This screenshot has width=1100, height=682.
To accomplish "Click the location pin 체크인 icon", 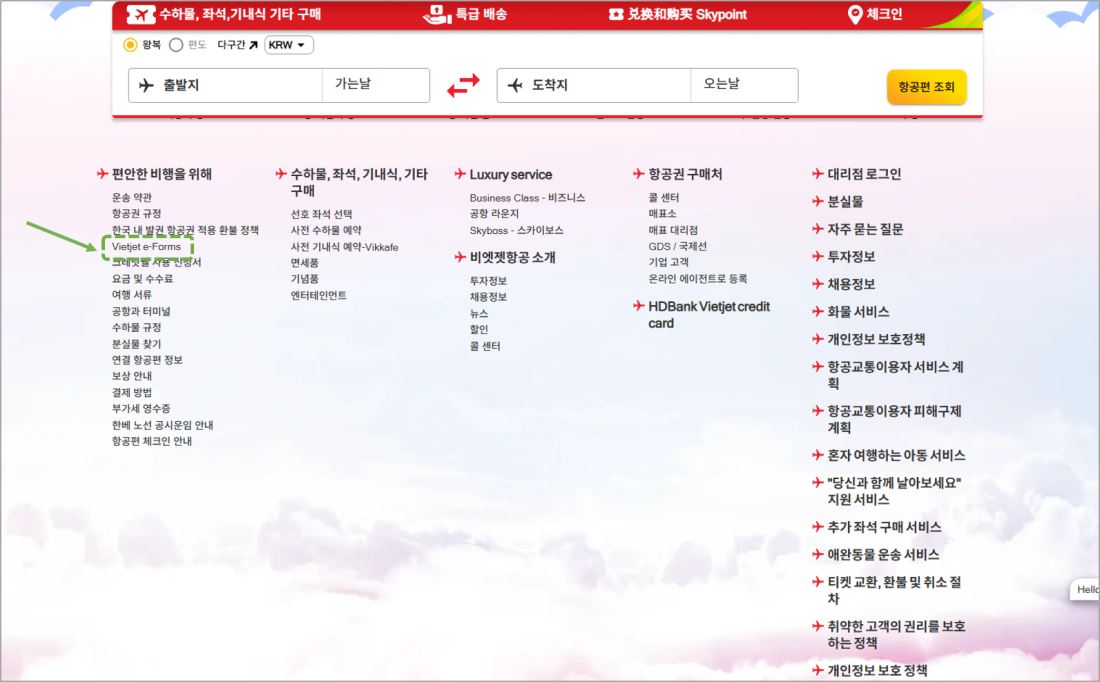I will click(x=855, y=14).
